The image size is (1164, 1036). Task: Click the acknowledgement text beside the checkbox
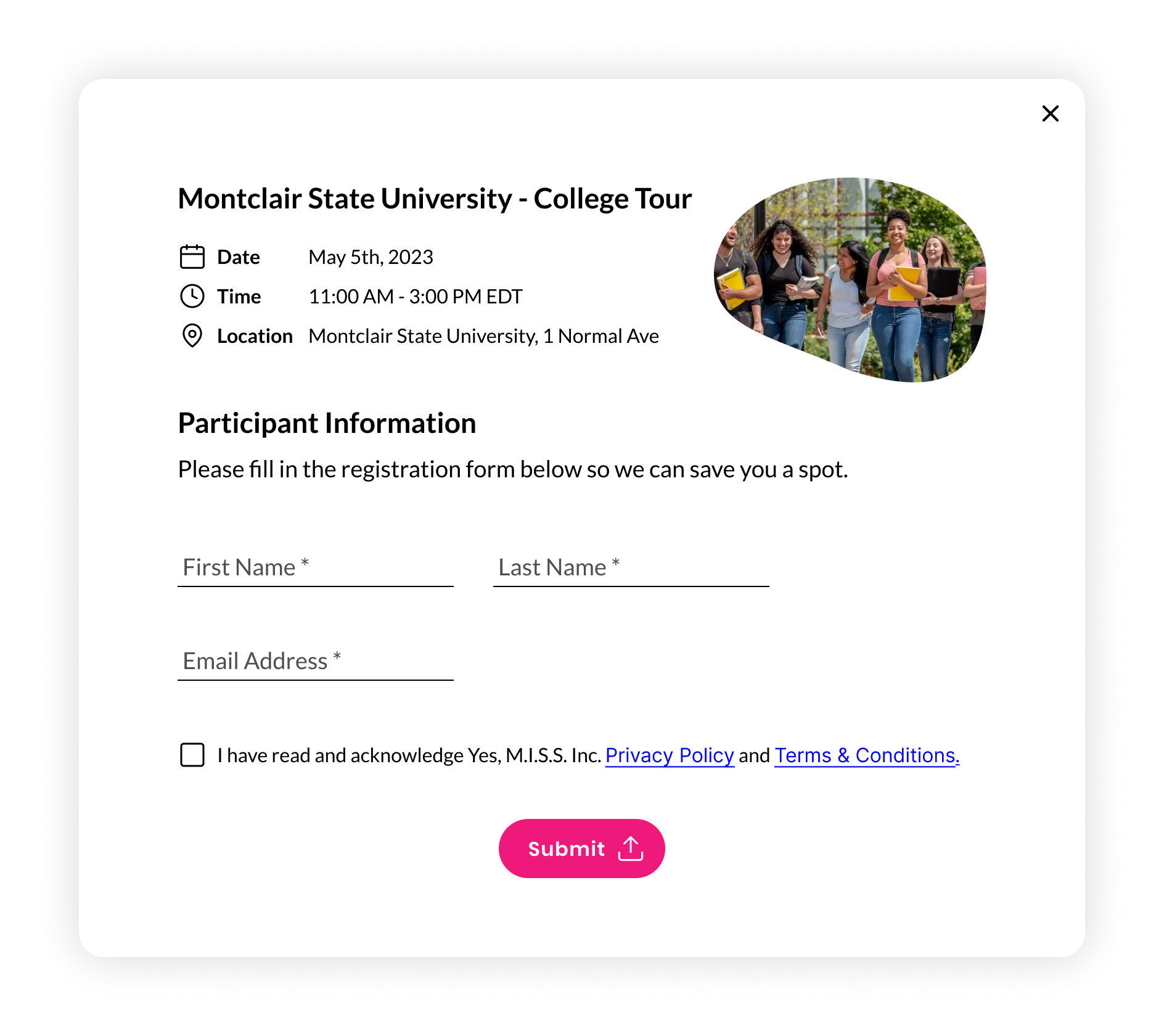coord(409,755)
